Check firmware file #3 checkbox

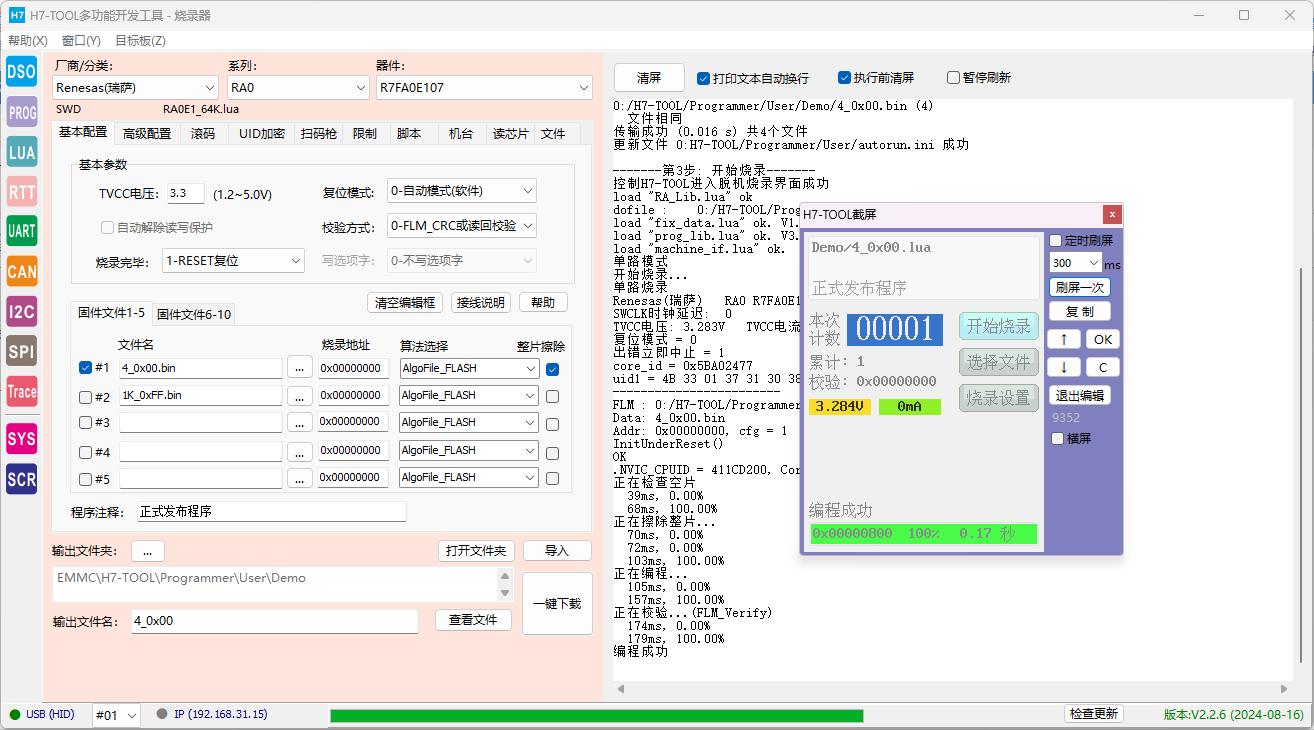pyautogui.click(x=85, y=423)
